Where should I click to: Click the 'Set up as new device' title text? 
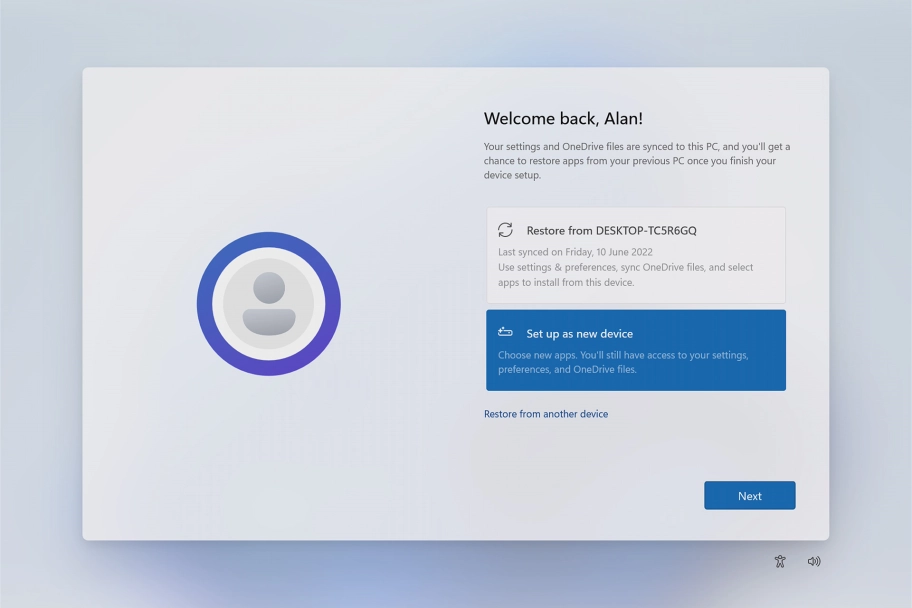coord(579,334)
